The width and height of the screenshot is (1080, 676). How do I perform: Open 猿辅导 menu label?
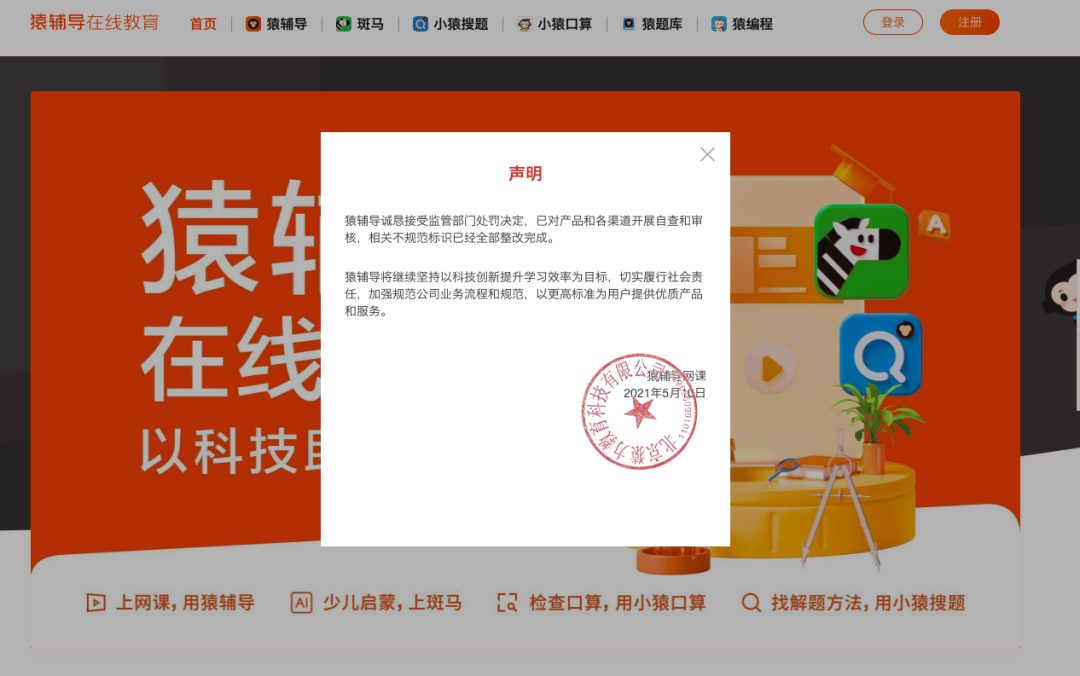click(x=287, y=24)
